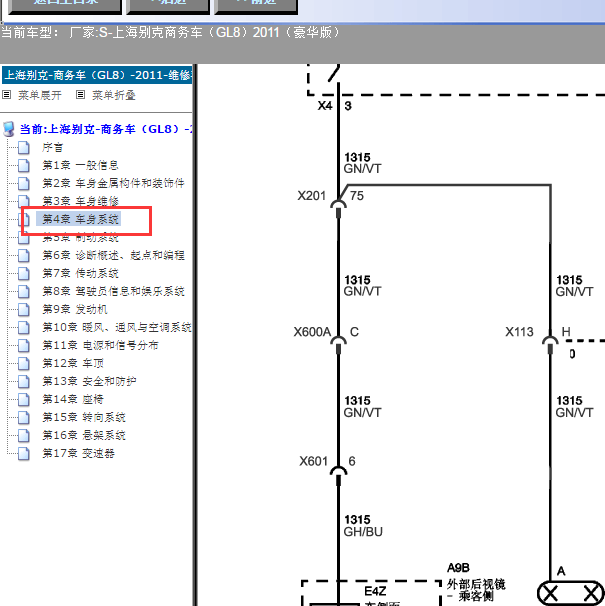The width and height of the screenshot is (605, 606).
Task: Click the 返回主目录 button at top
Action: coord(65,7)
